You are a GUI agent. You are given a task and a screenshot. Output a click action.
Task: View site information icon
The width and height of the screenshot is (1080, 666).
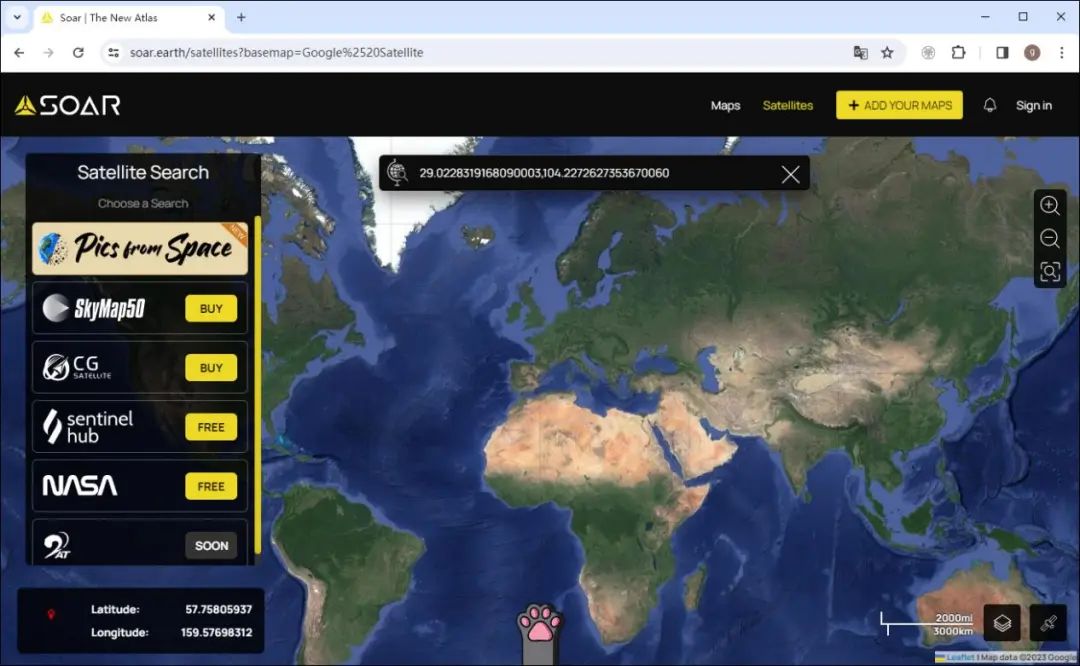[x=114, y=52]
